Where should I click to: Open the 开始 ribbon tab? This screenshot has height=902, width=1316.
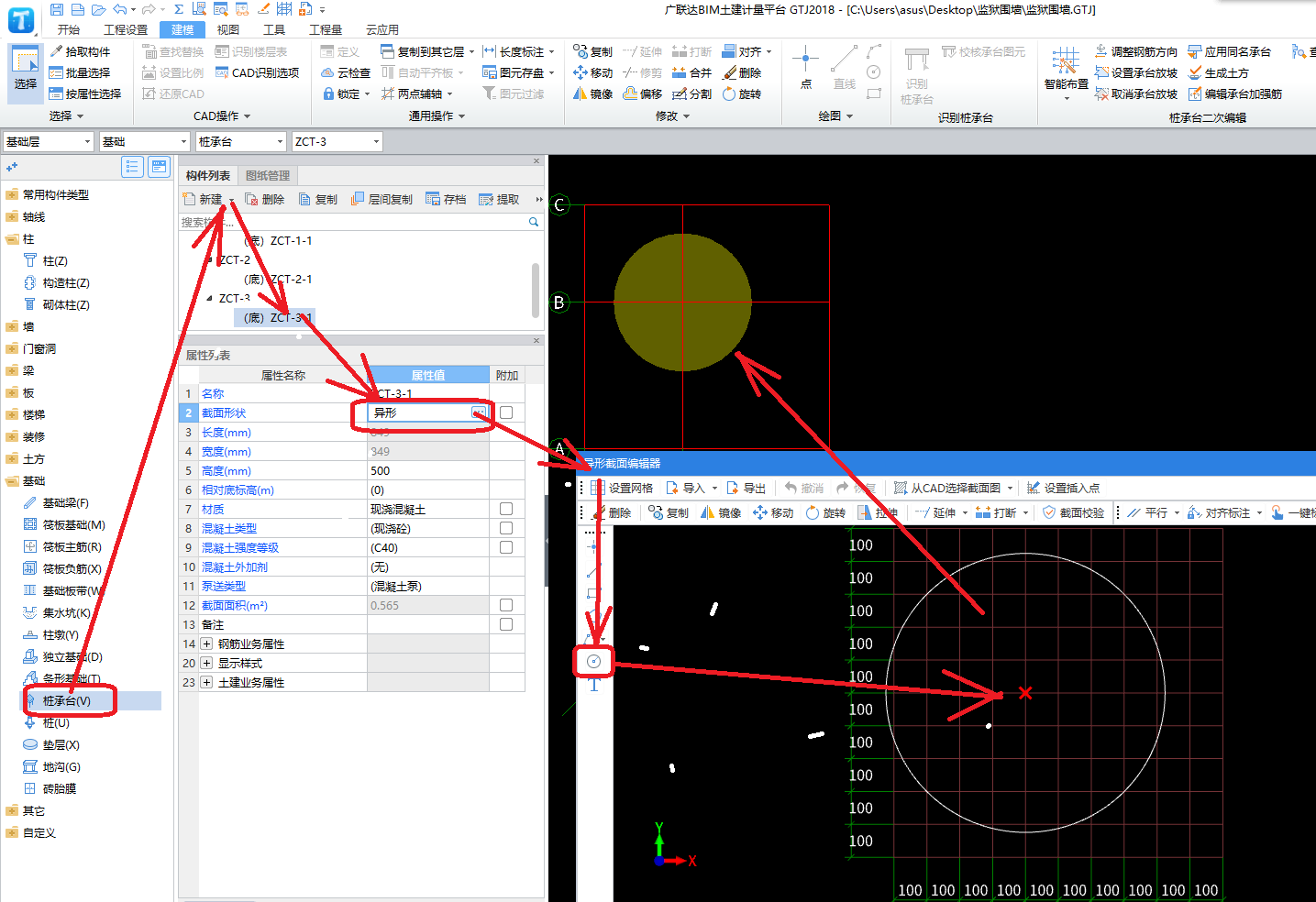click(x=69, y=29)
